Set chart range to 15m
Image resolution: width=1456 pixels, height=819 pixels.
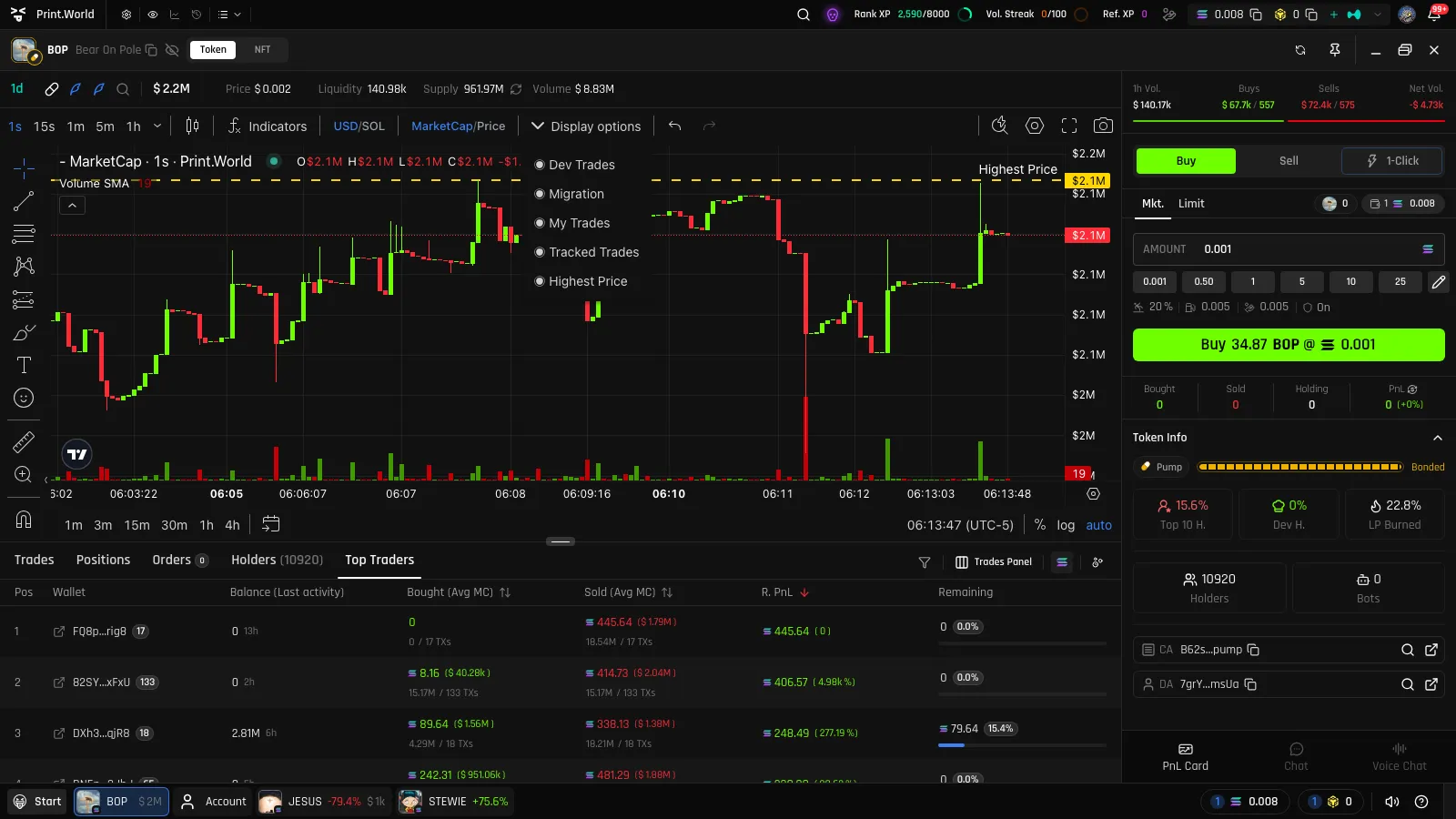[137, 525]
